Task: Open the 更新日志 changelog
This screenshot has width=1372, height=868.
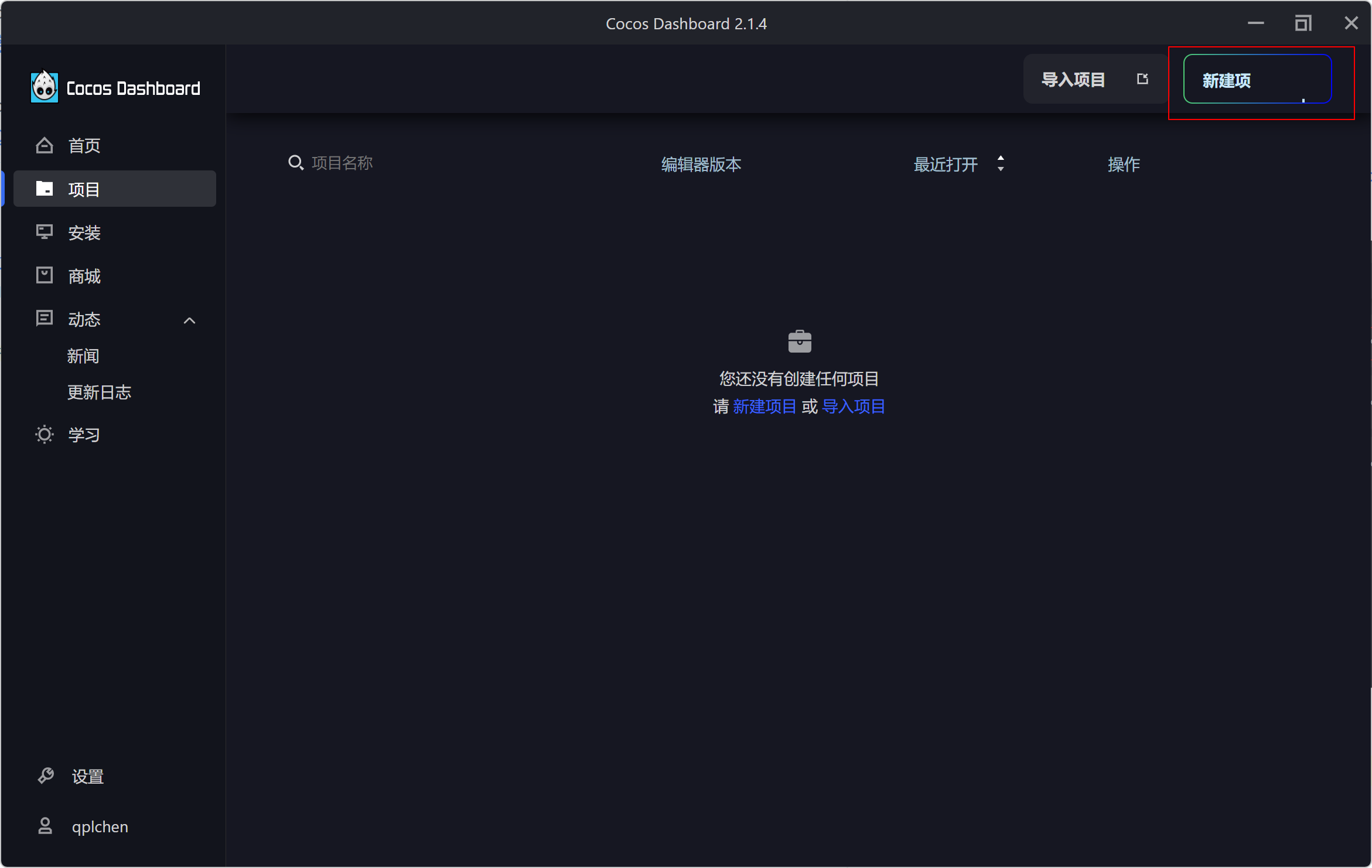Action: (x=99, y=392)
